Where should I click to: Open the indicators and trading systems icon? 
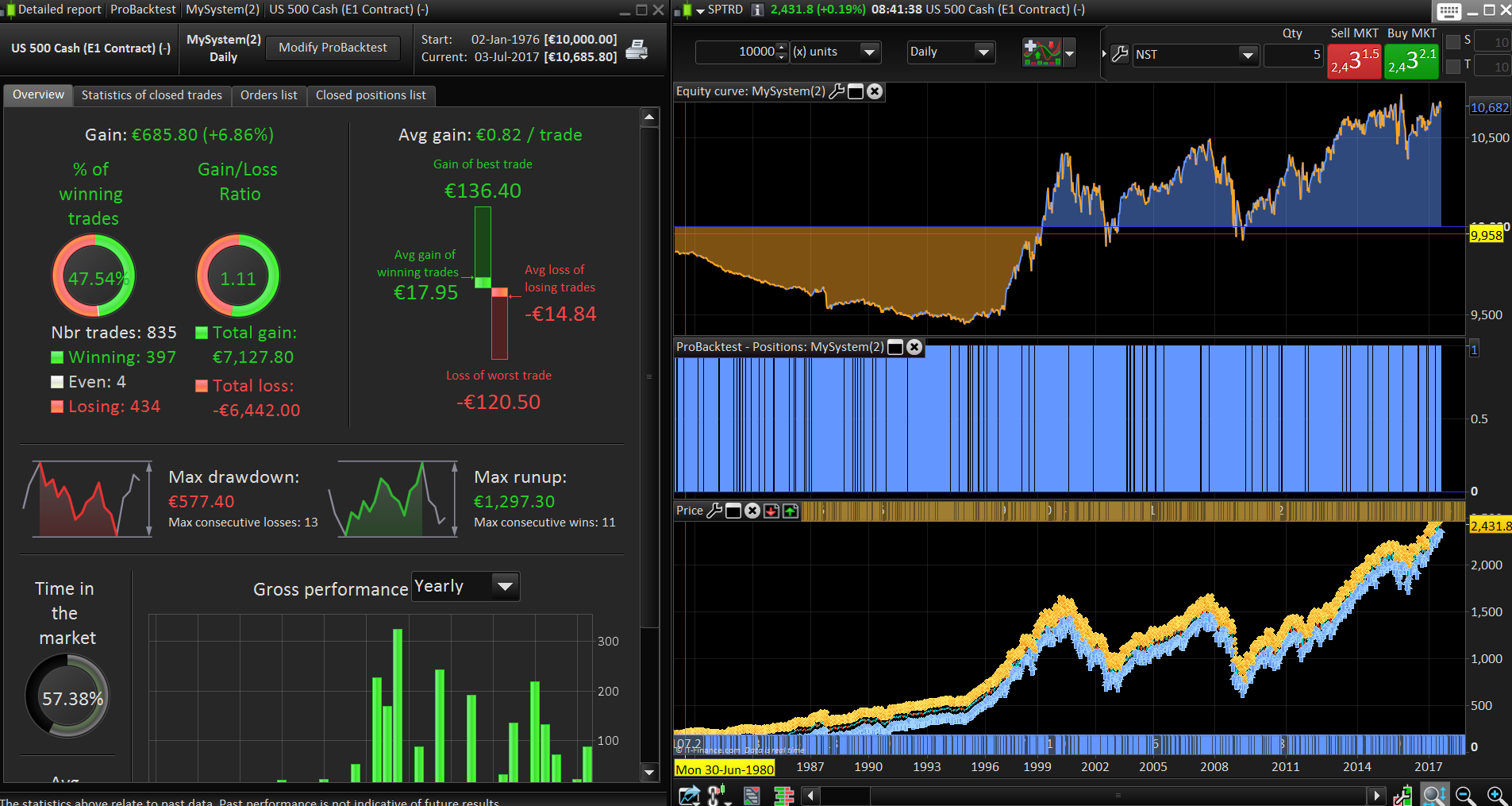click(1042, 52)
